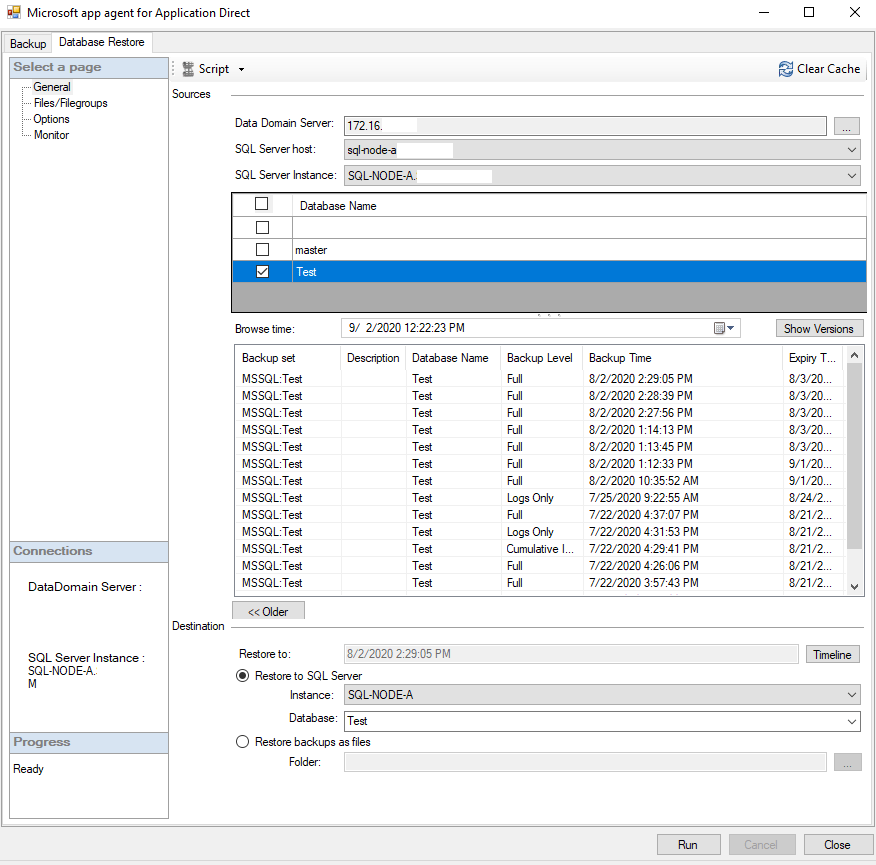Uncheck the Test database checkbox
876x865 pixels.
click(262, 271)
